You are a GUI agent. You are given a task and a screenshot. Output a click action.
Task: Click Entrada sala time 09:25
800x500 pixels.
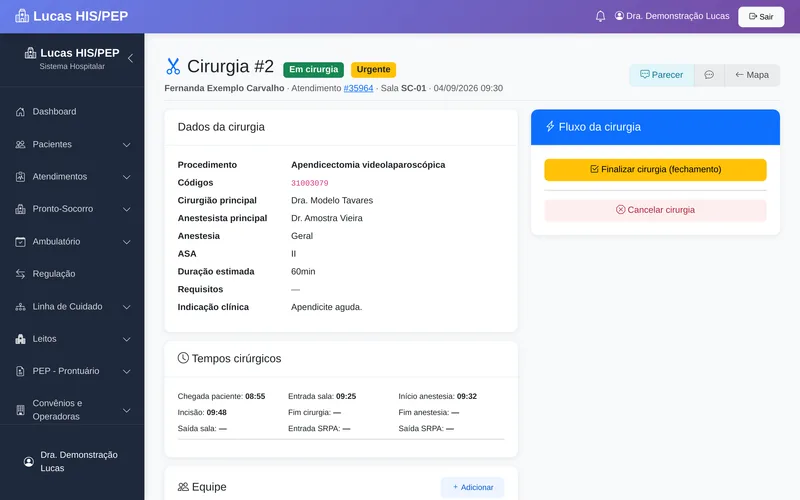(x=346, y=396)
